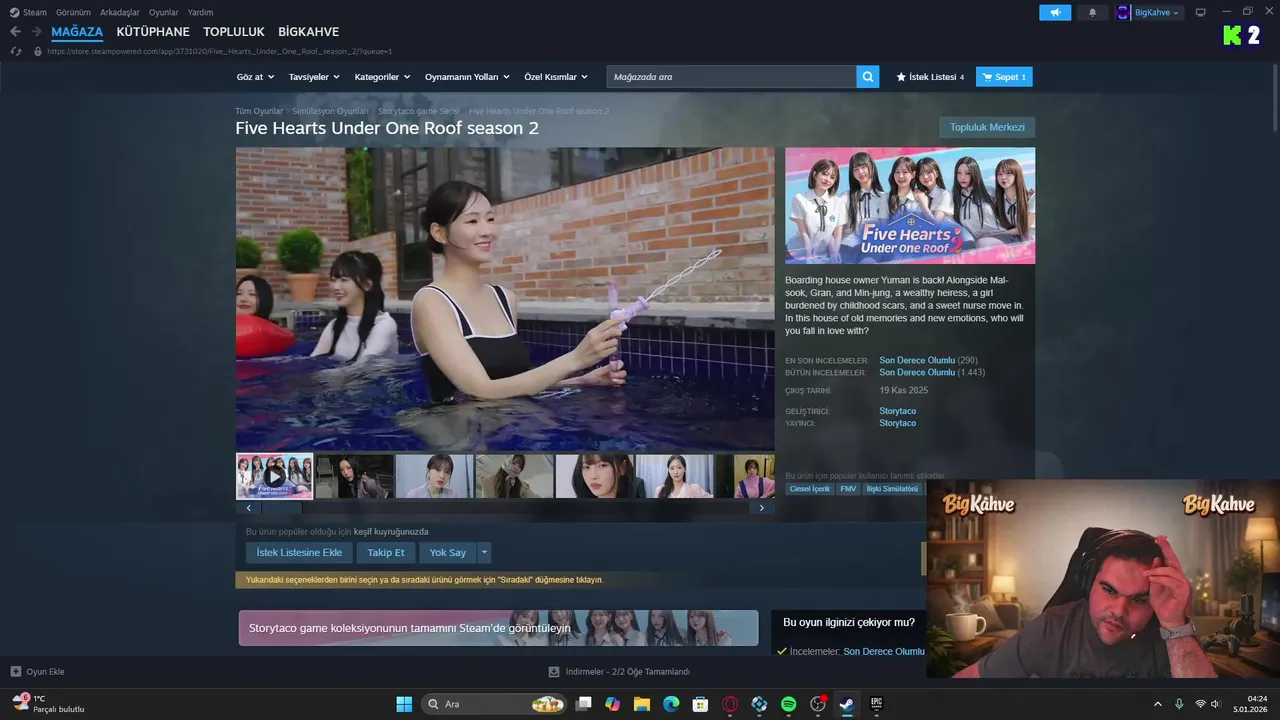
Task: Open the Sepet cart button
Action: pyautogui.click(x=1004, y=77)
